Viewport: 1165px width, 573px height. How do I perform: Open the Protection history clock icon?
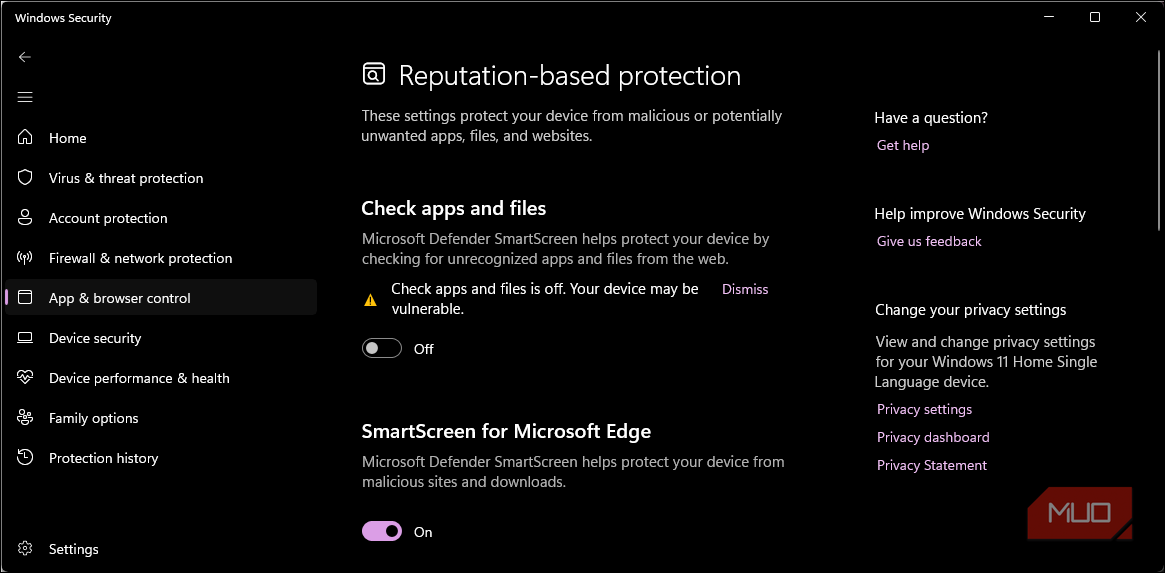coord(25,458)
